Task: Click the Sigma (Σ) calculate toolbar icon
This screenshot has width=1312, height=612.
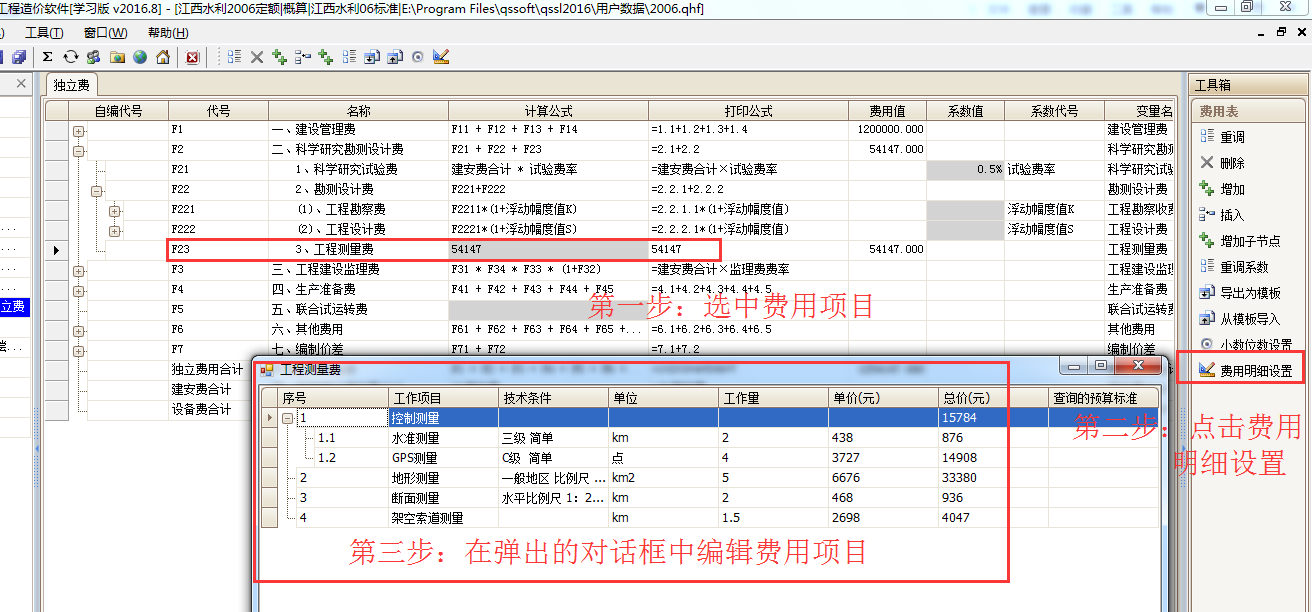Action: pyautogui.click(x=47, y=57)
